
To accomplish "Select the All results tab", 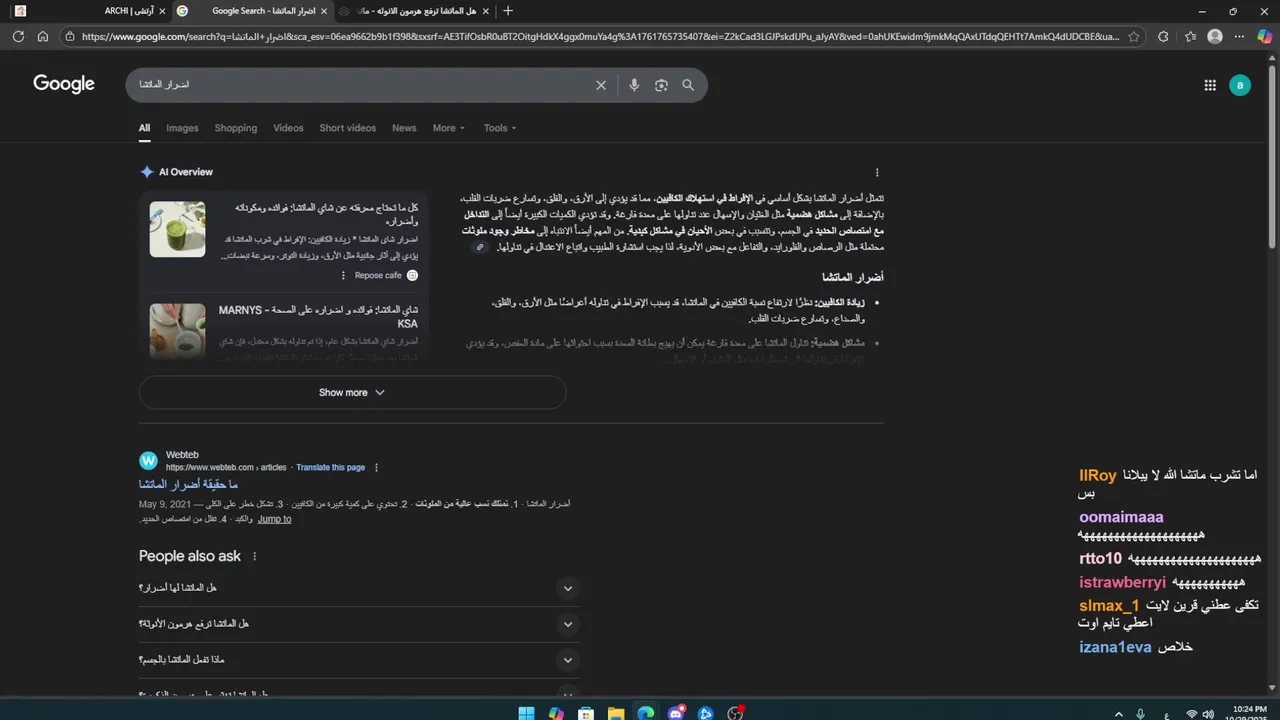I will pos(144,128).
